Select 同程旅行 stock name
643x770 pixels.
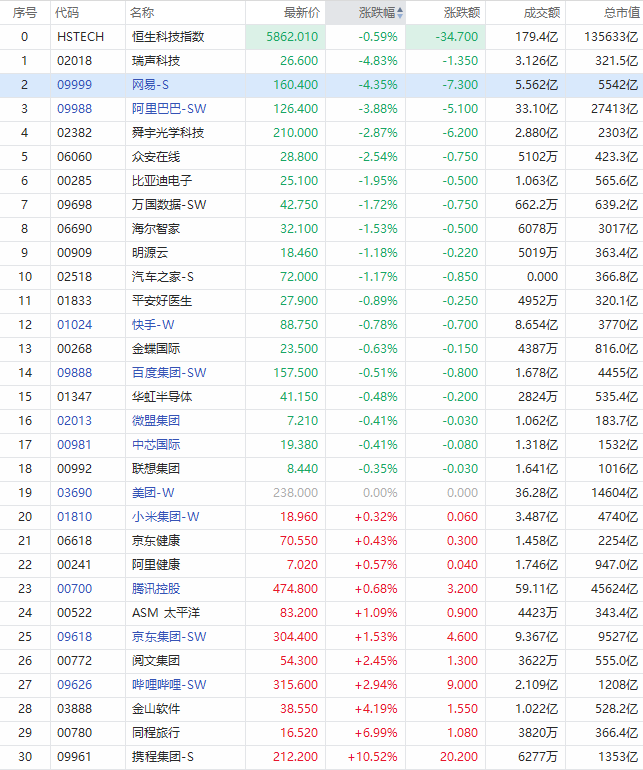(156, 733)
